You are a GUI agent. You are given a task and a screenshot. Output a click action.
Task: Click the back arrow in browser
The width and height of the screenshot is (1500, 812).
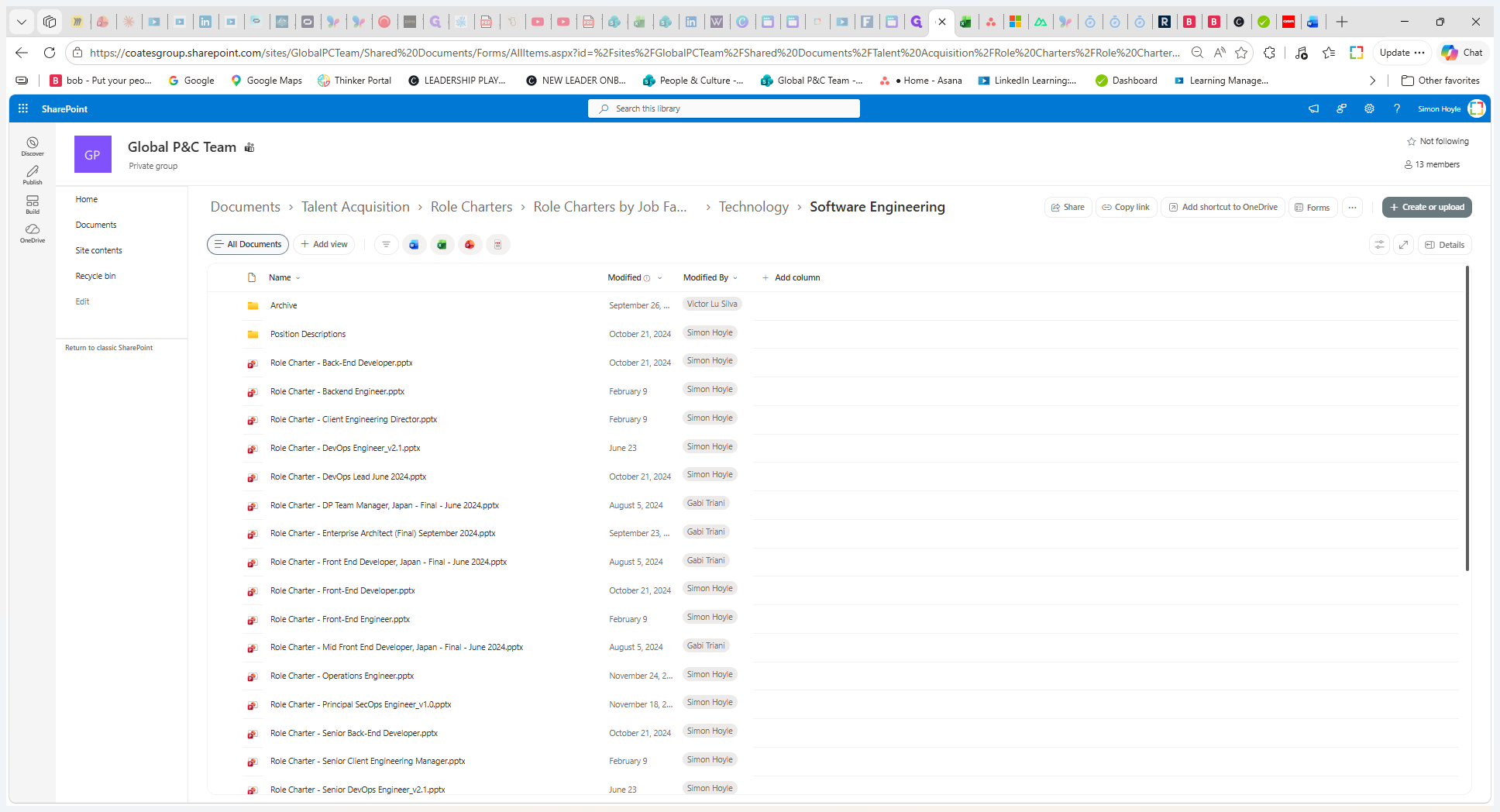click(x=22, y=53)
